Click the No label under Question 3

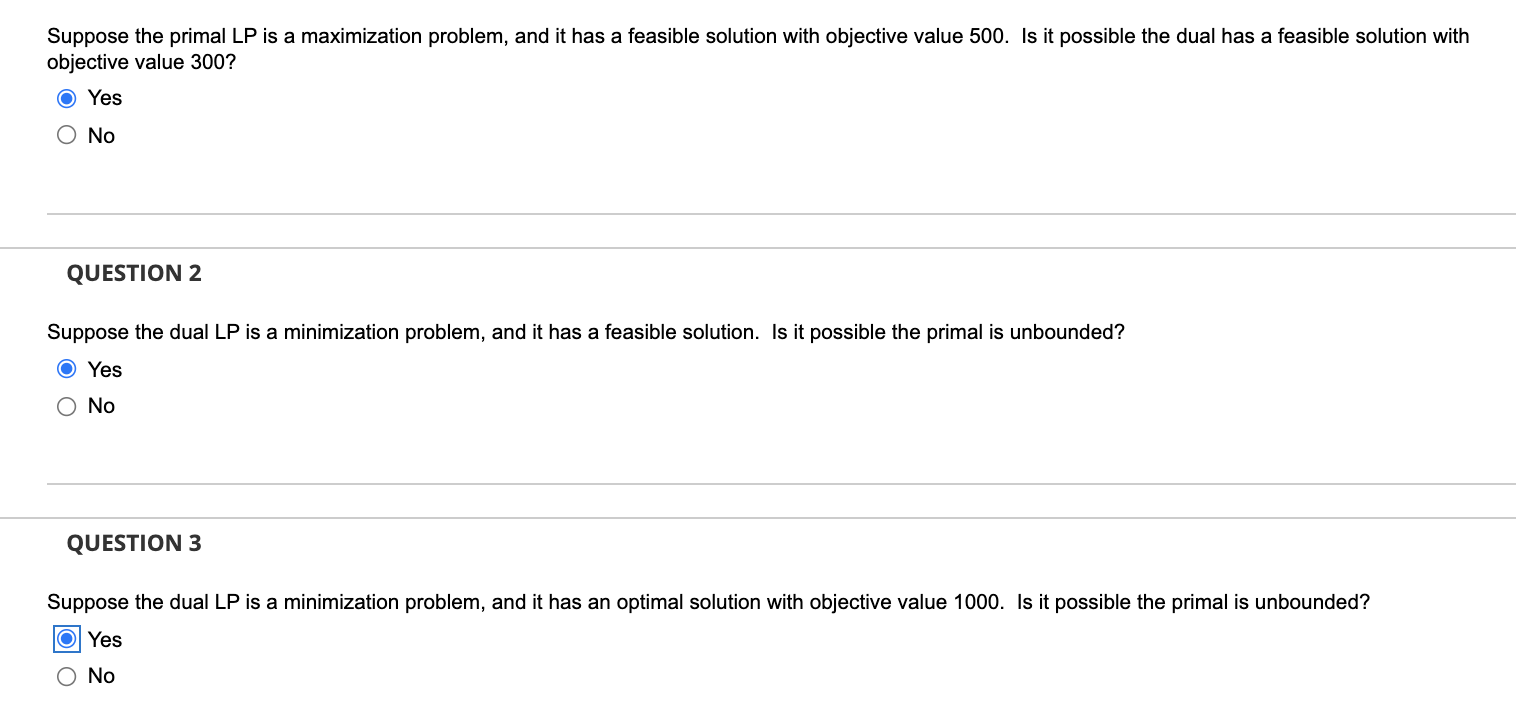point(101,676)
